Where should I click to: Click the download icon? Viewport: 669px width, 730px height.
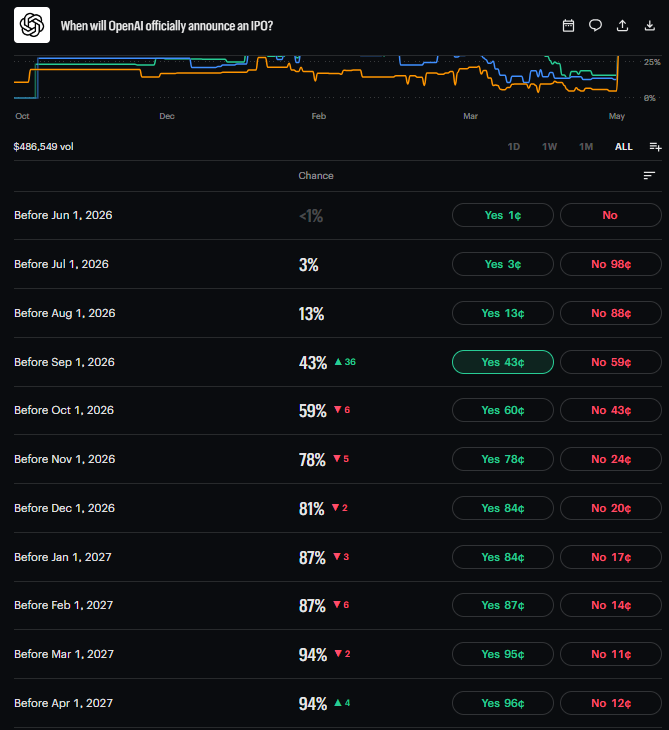[x=649, y=26]
